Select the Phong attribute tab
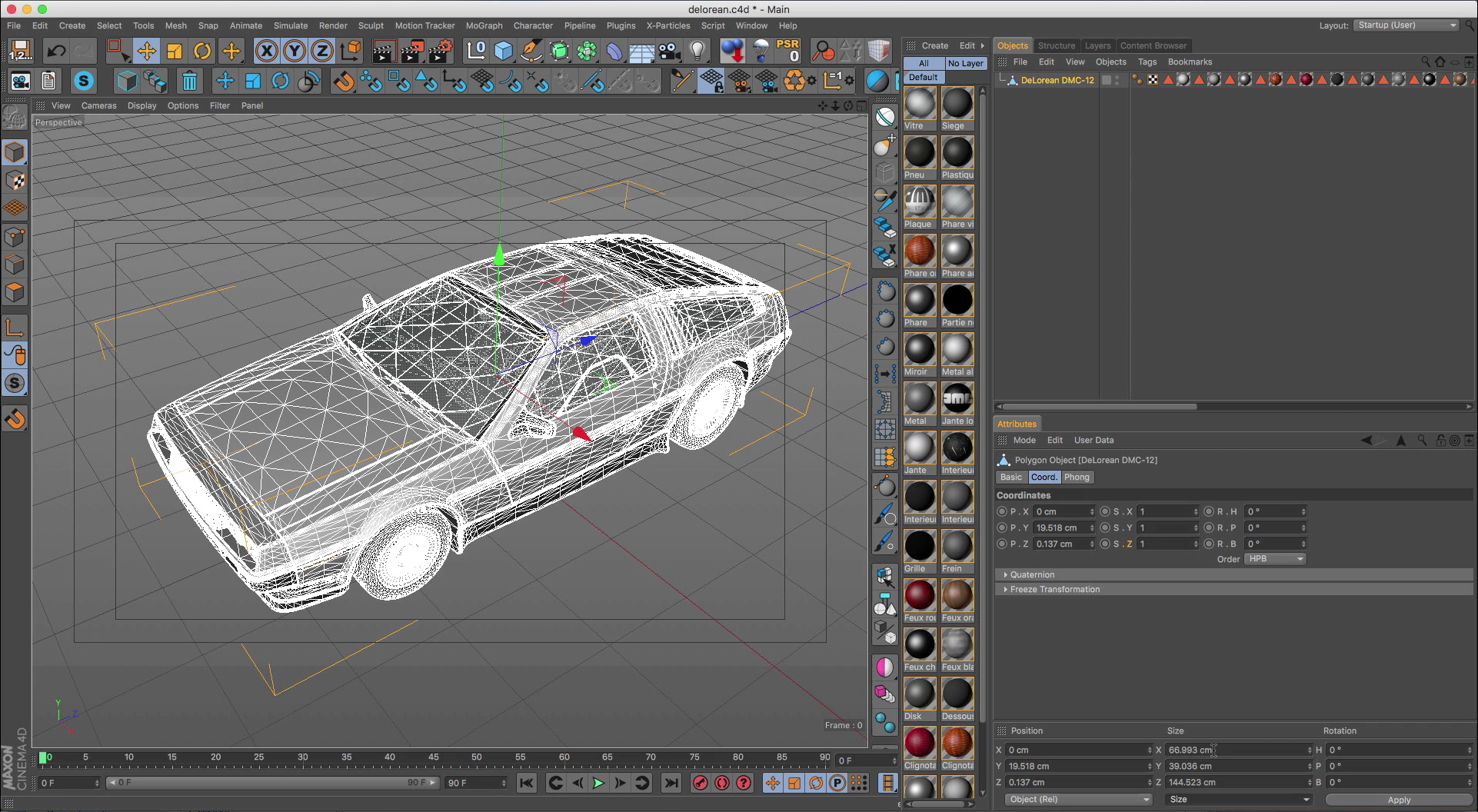 (1077, 477)
